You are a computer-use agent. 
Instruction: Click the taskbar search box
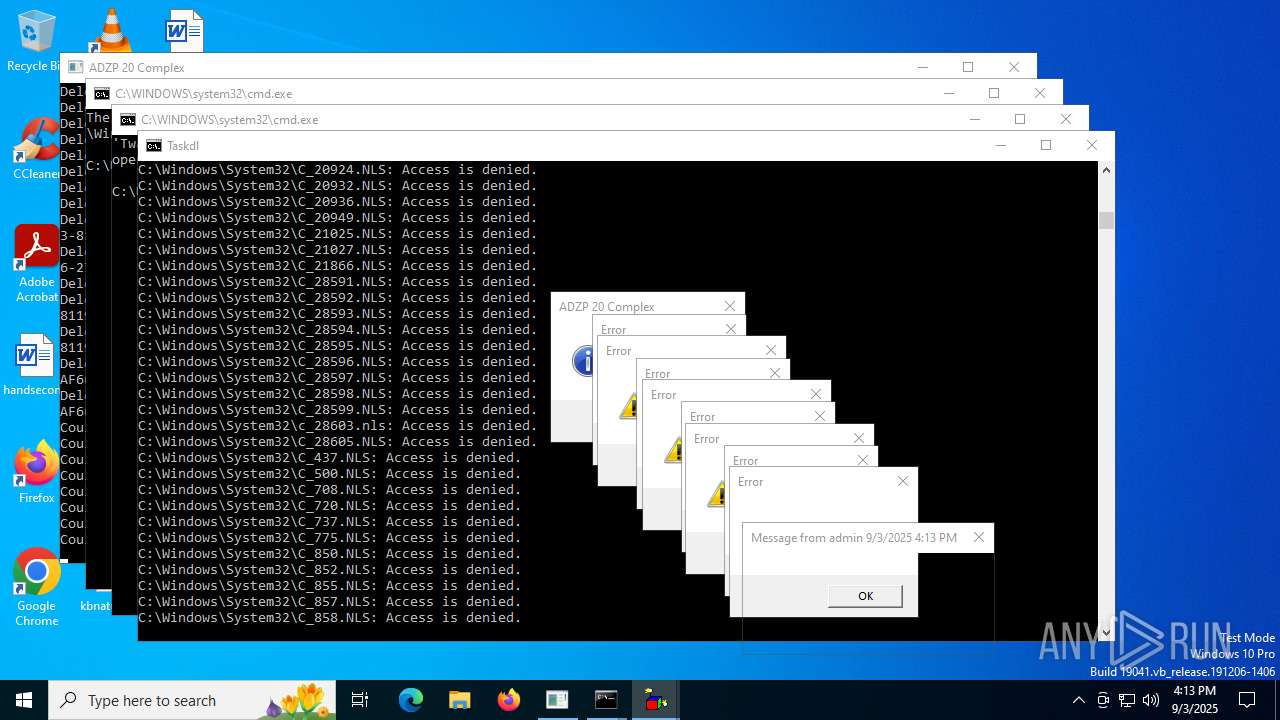click(x=192, y=700)
